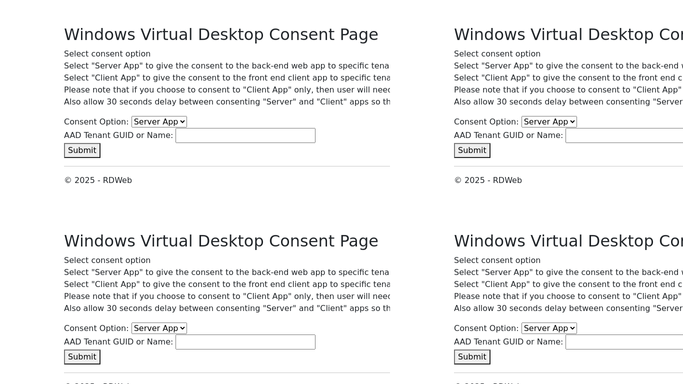Screen dimensions: 683x384
Task: Click Submit in the bottom-left form
Action: tap(82, 357)
